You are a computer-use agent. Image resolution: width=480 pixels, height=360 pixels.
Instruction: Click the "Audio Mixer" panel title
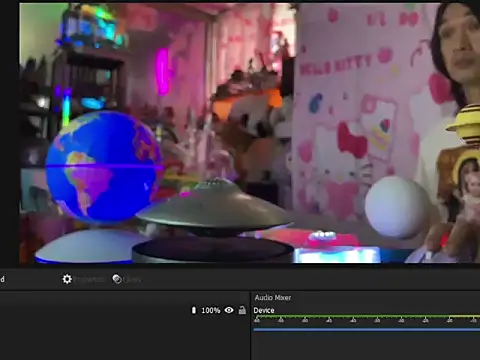(x=273, y=298)
